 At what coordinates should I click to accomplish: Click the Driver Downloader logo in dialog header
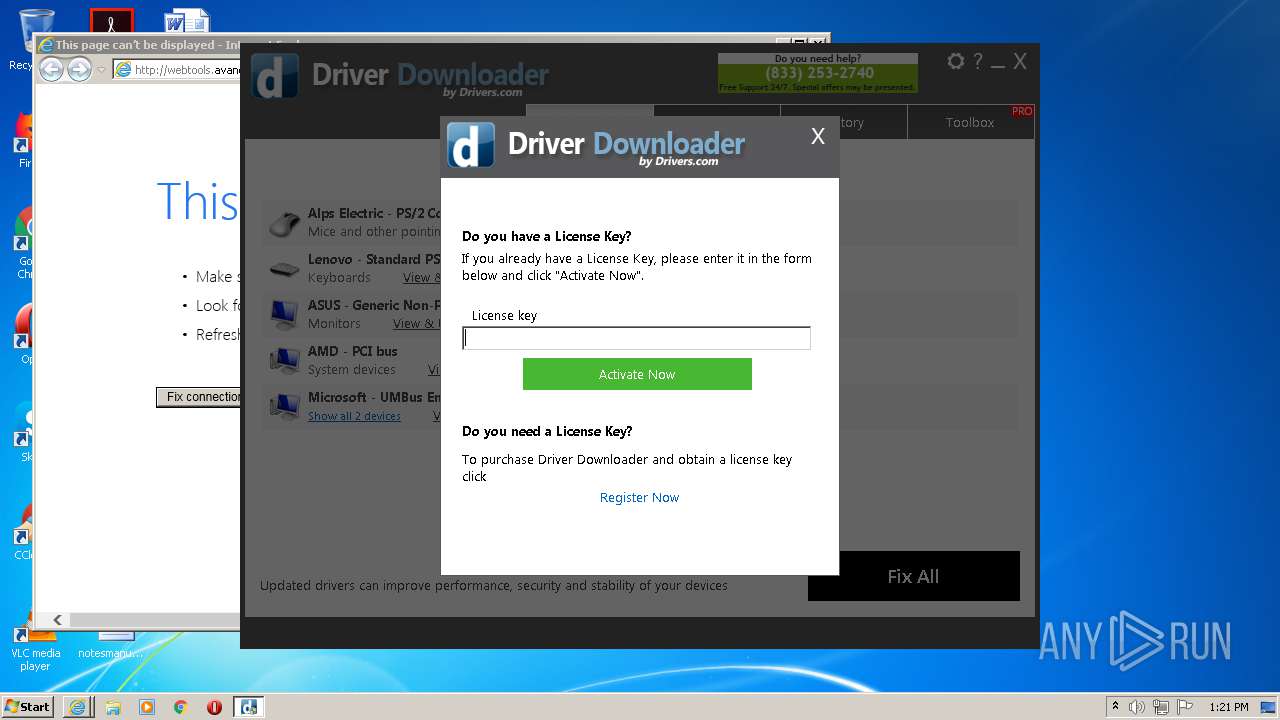(x=596, y=145)
